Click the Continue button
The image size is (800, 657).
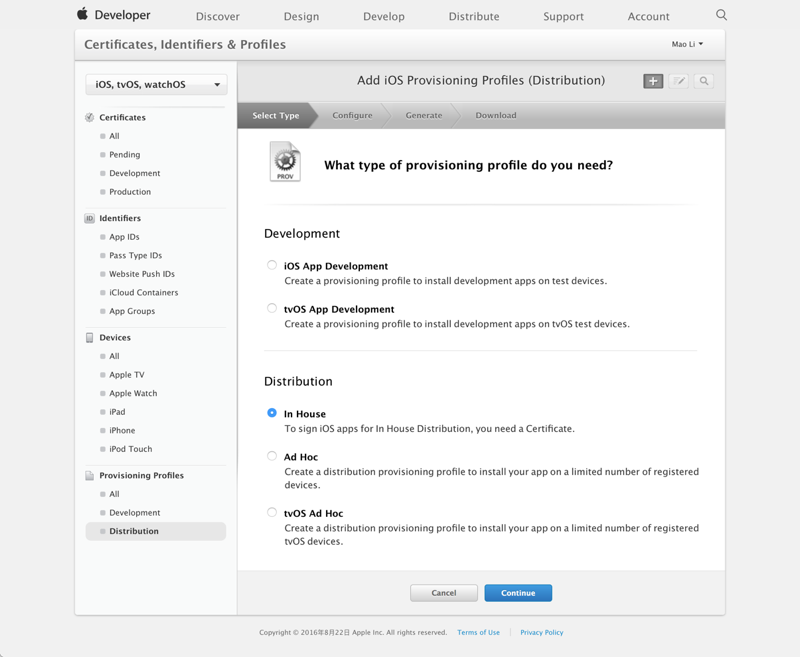(518, 593)
